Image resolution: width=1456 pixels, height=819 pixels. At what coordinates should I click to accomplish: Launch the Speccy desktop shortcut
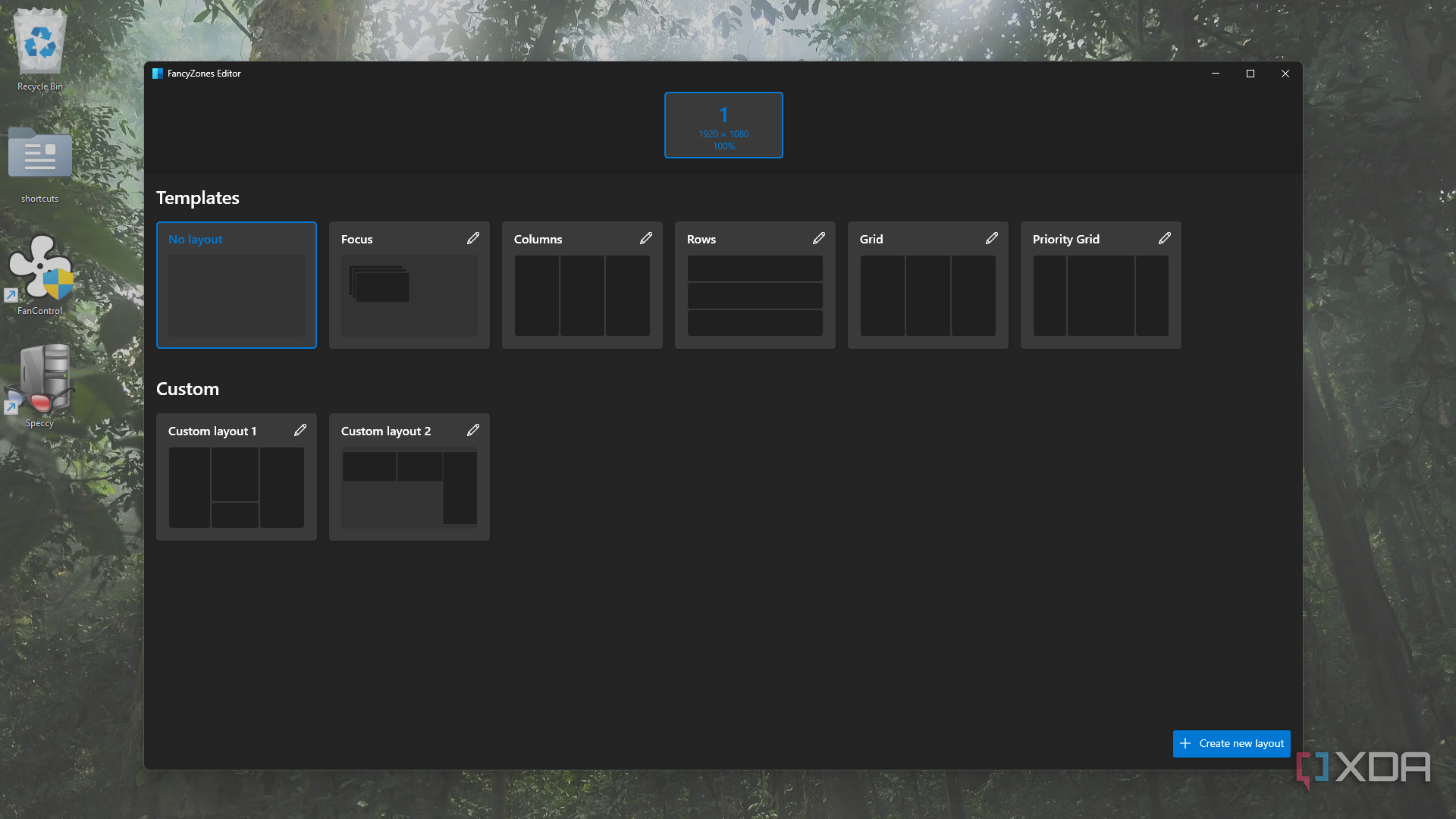40,386
